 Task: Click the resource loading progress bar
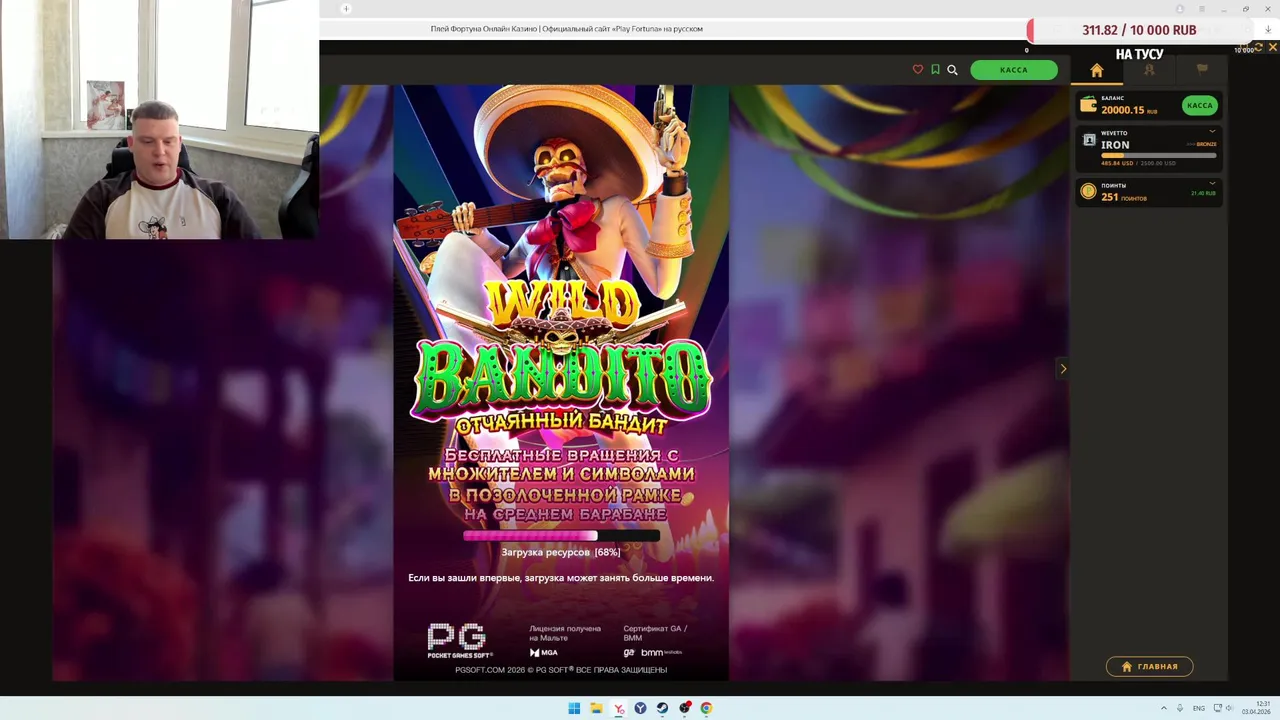tap(561, 536)
